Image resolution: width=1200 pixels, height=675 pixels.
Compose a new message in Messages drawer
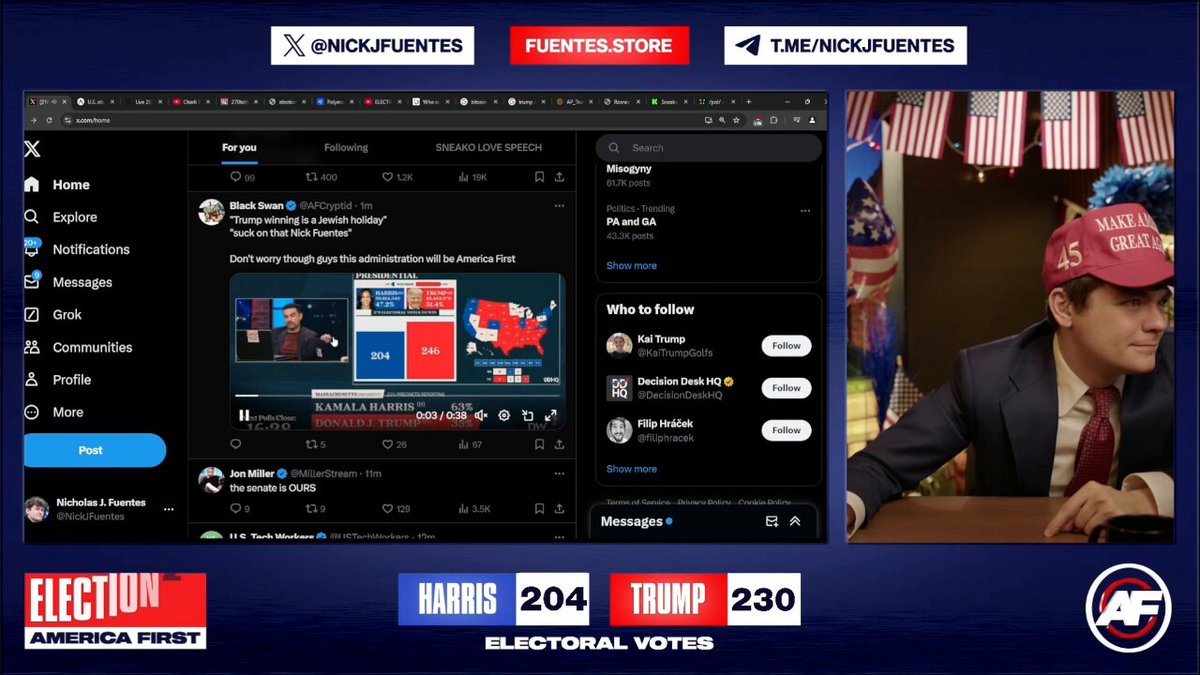pos(772,521)
